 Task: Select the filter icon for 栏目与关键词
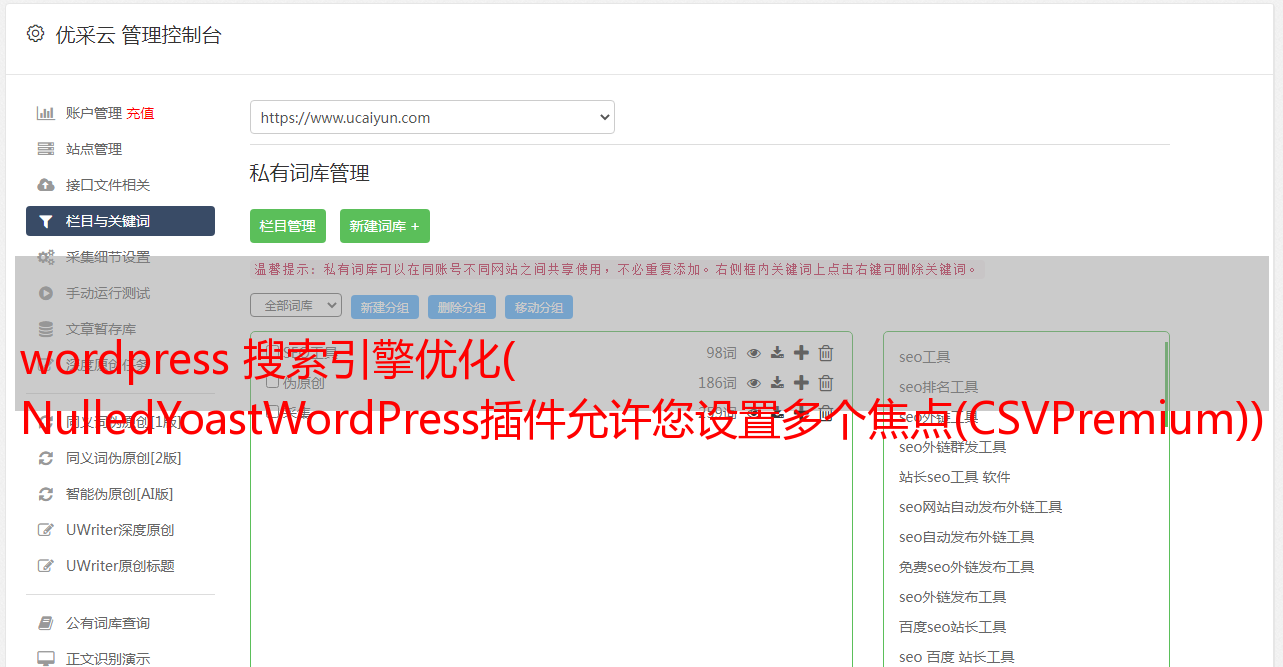(x=45, y=221)
